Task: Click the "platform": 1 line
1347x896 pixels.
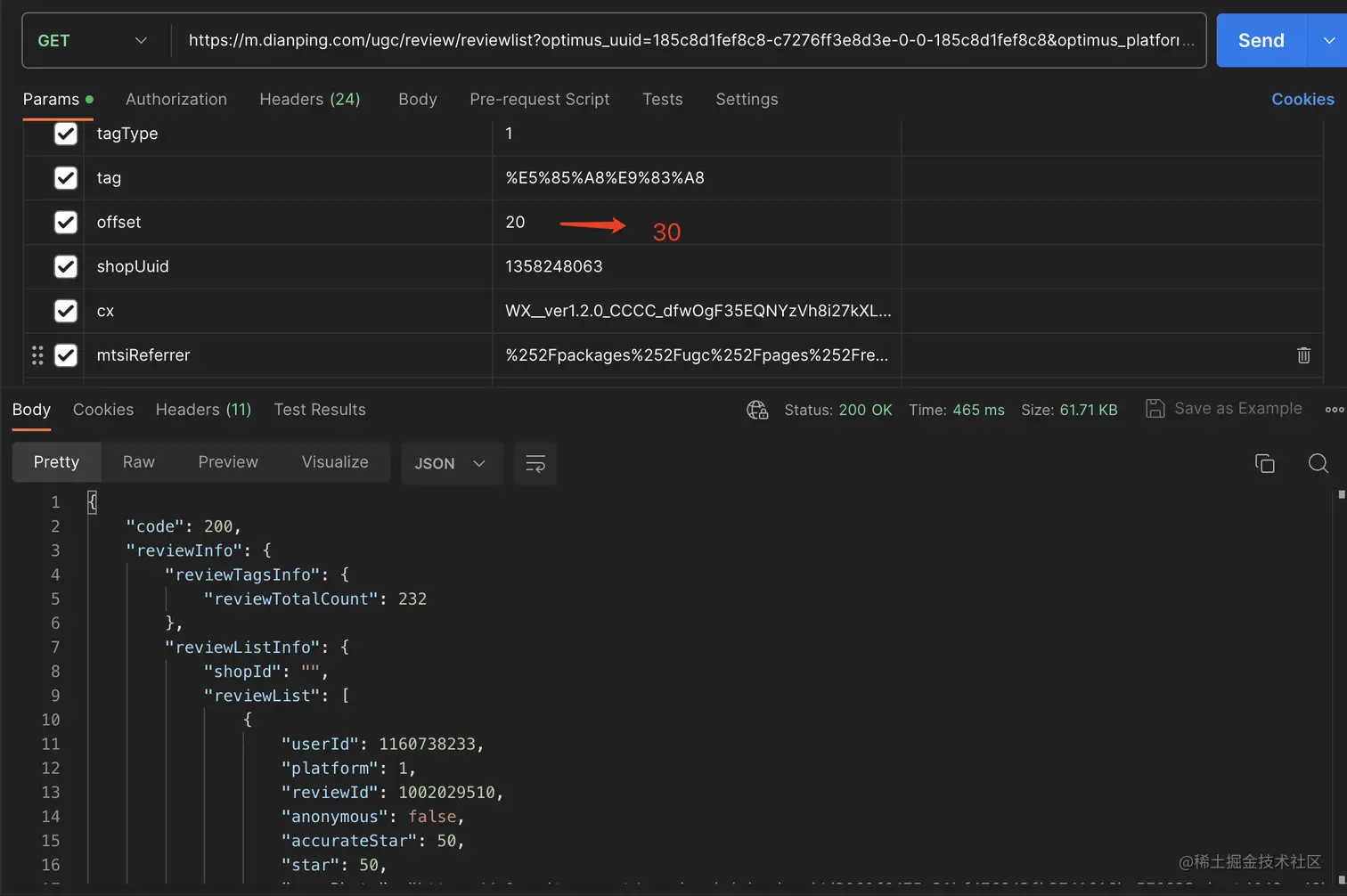Action: point(348,769)
